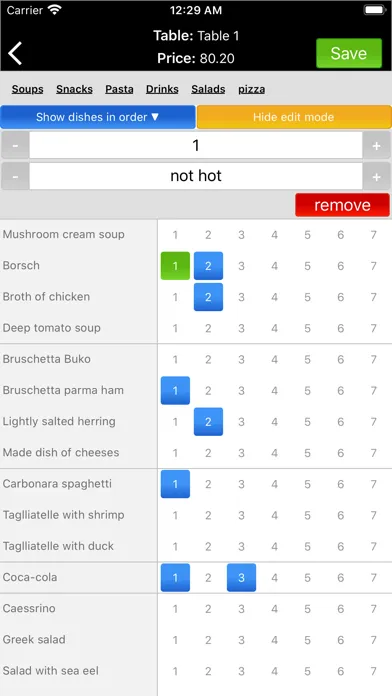392x696 pixels.
Task: Tap minus beside 'not hot' option
Action: coord(15,176)
